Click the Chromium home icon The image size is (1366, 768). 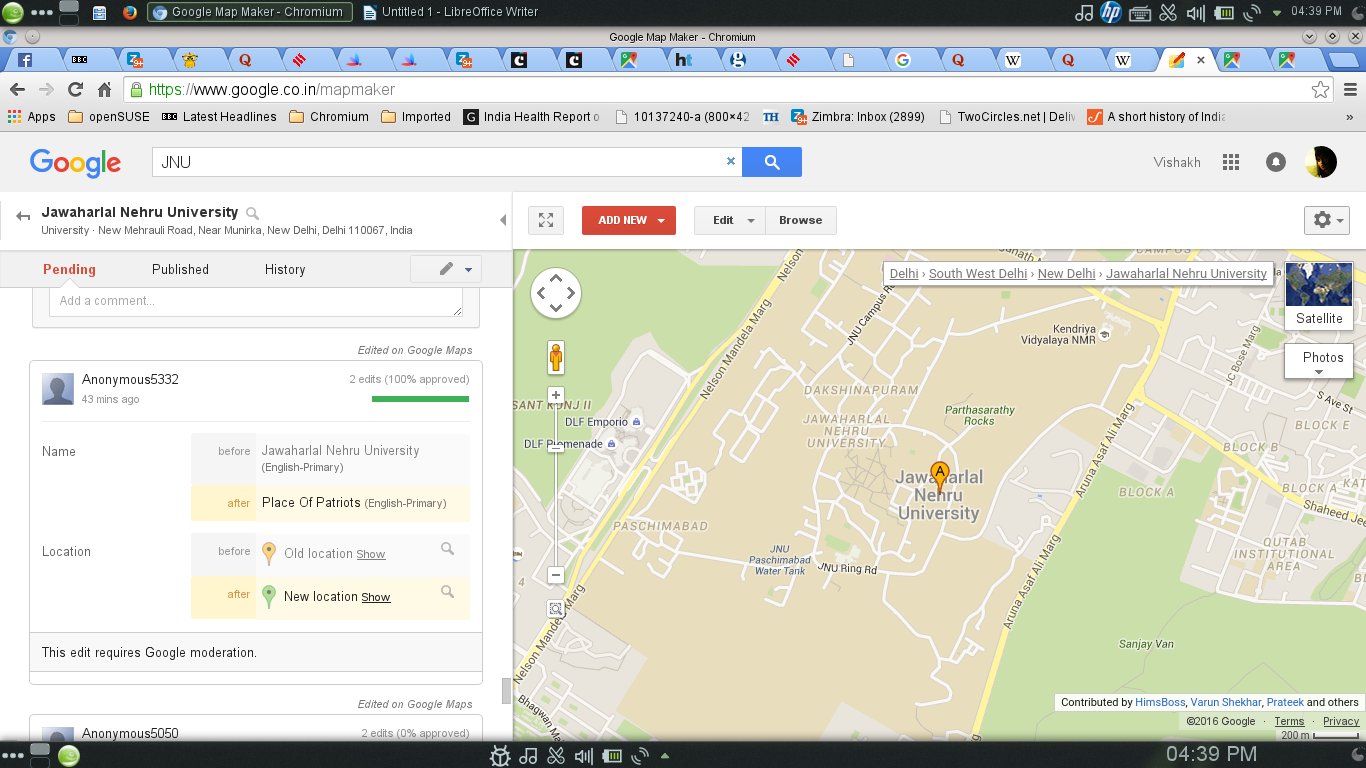[x=104, y=89]
